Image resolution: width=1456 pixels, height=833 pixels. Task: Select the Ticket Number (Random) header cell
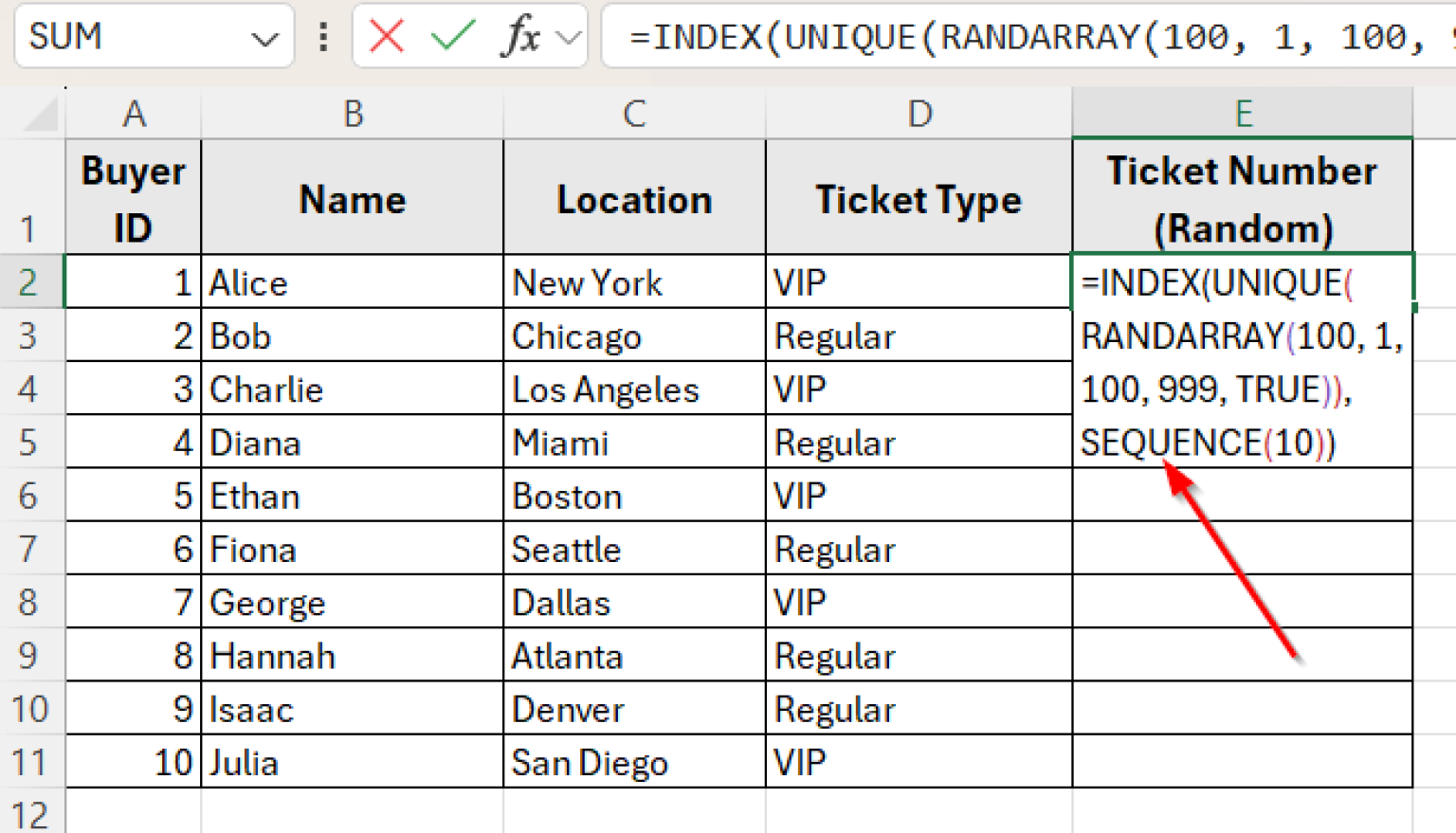(1243, 197)
